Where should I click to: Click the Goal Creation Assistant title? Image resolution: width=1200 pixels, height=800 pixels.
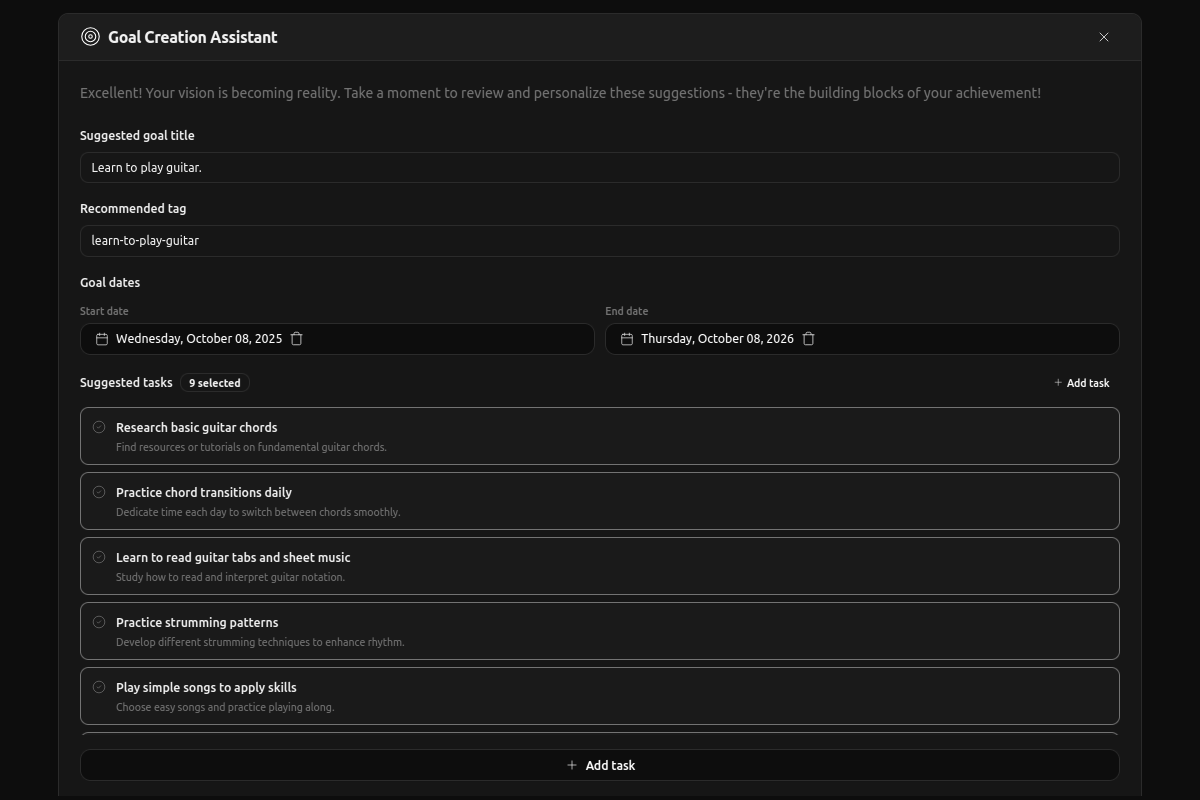[192, 36]
